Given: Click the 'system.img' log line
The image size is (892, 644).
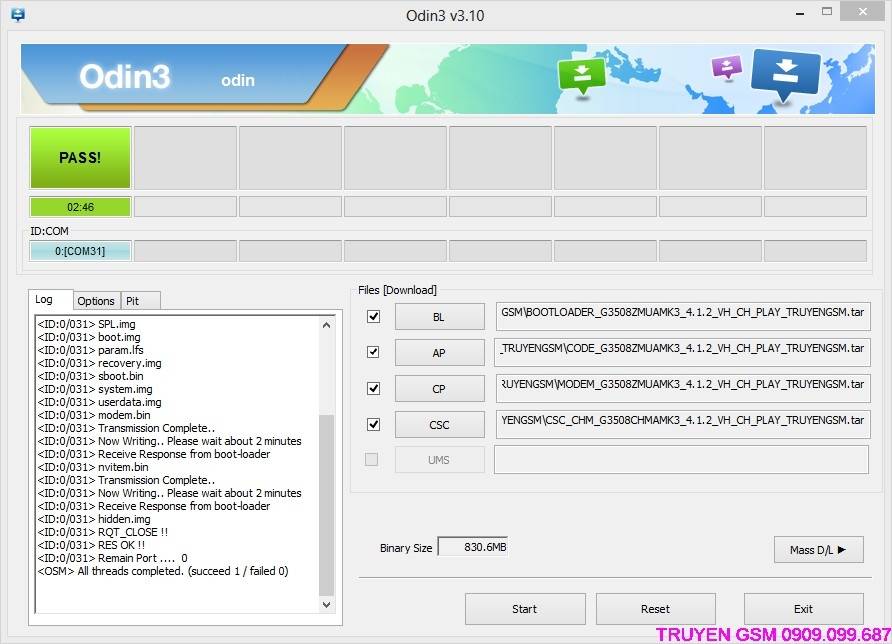Looking at the screenshot, I should (95, 389).
